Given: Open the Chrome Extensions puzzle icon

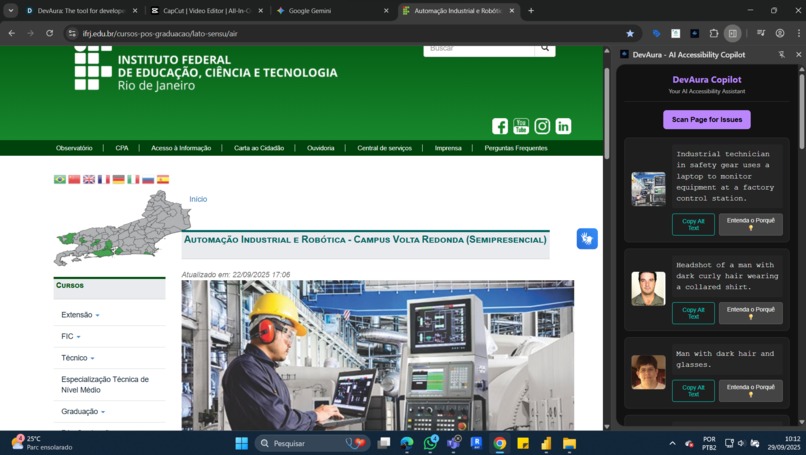Looking at the screenshot, I should coord(713,33).
